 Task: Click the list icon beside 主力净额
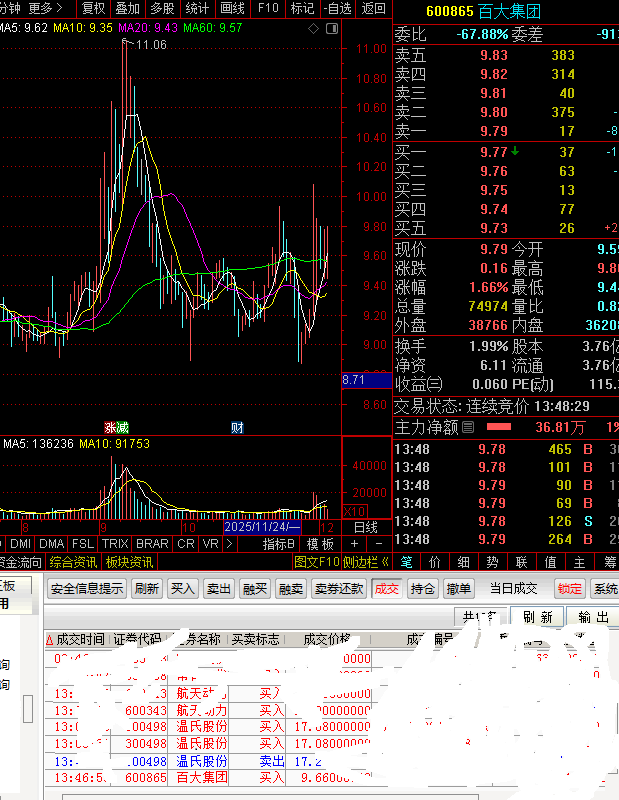point(468,427)
